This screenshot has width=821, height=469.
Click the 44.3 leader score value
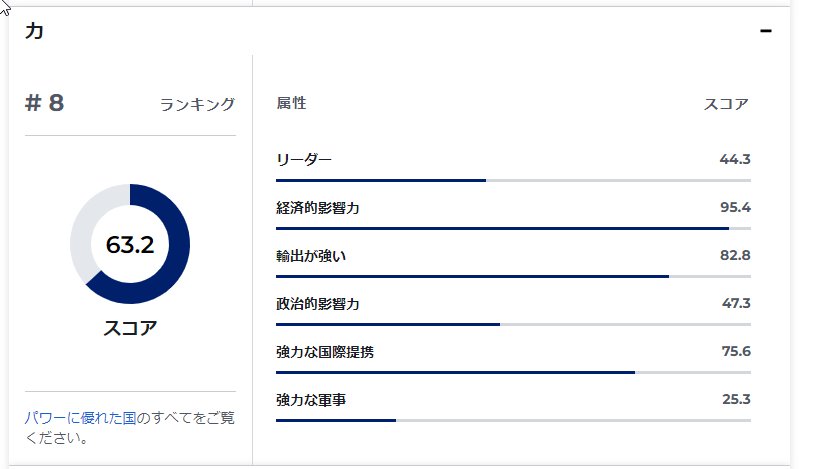(734, 160)
